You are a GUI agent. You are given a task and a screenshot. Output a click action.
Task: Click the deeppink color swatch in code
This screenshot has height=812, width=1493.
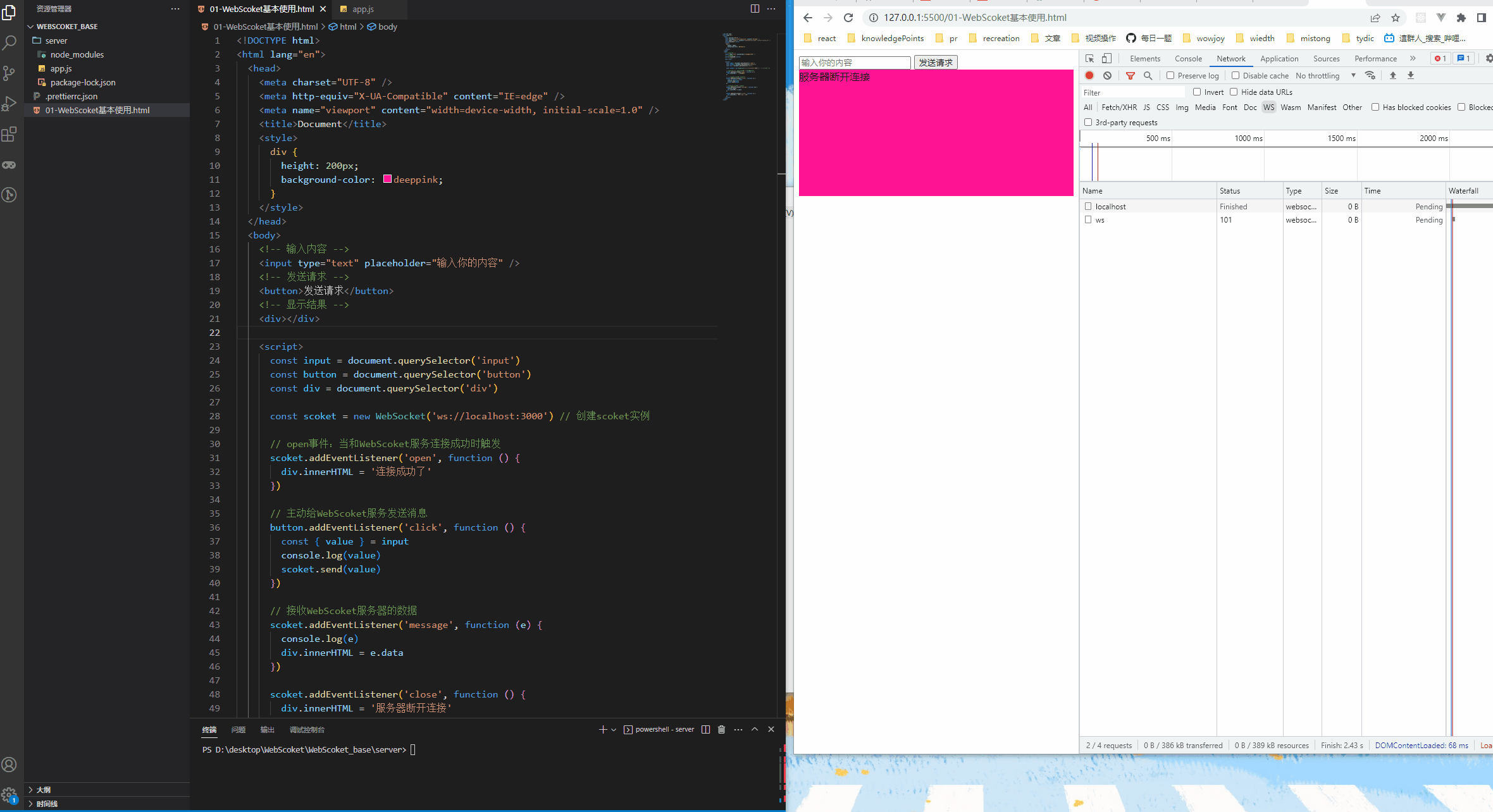pyautogui.click(x=387, y=180)
